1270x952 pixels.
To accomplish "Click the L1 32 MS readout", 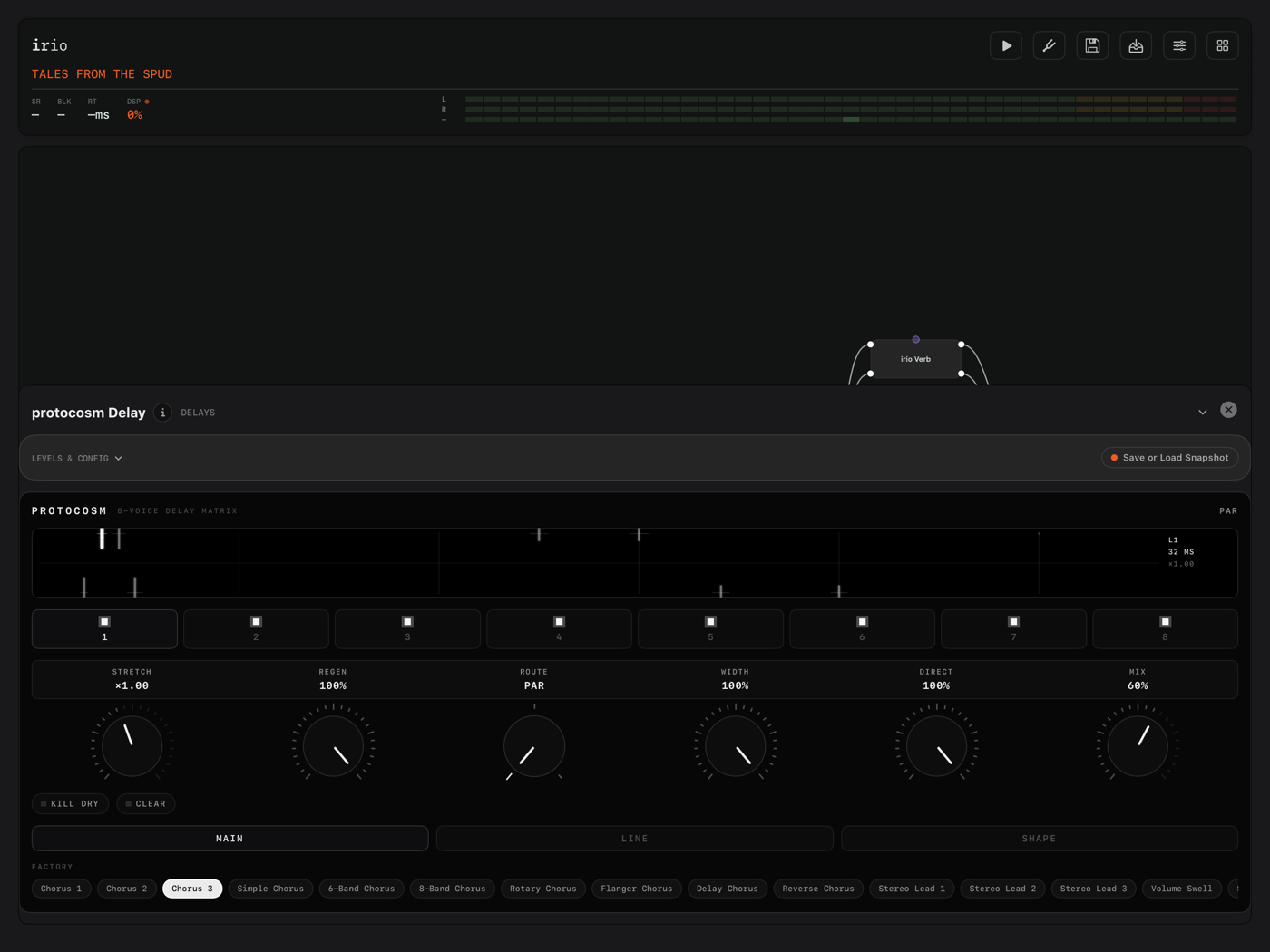I will coord(1181,546).
